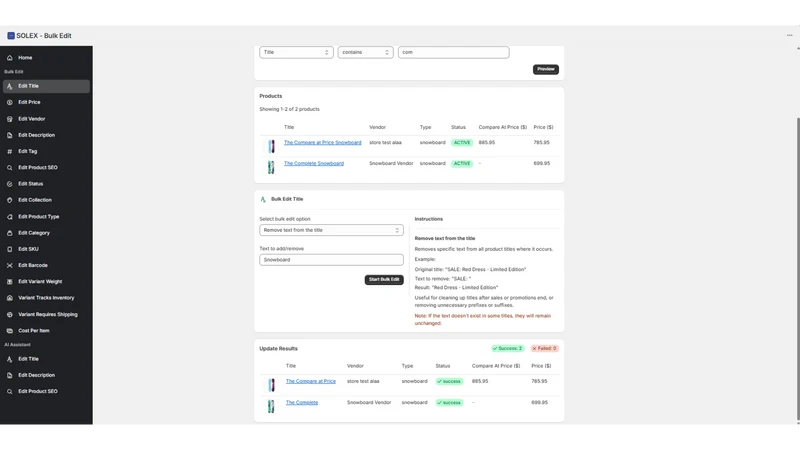Click the Edit Description document icon under Bulk Edit
The height and width of the screenshot is (450, 800).
coord(10,135)
